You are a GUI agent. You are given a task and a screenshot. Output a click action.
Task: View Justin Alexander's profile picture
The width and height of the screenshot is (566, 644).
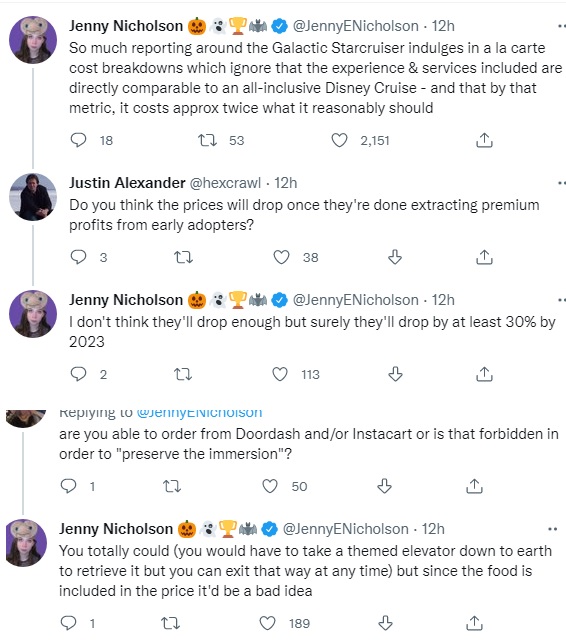click(x=33, y=197)
